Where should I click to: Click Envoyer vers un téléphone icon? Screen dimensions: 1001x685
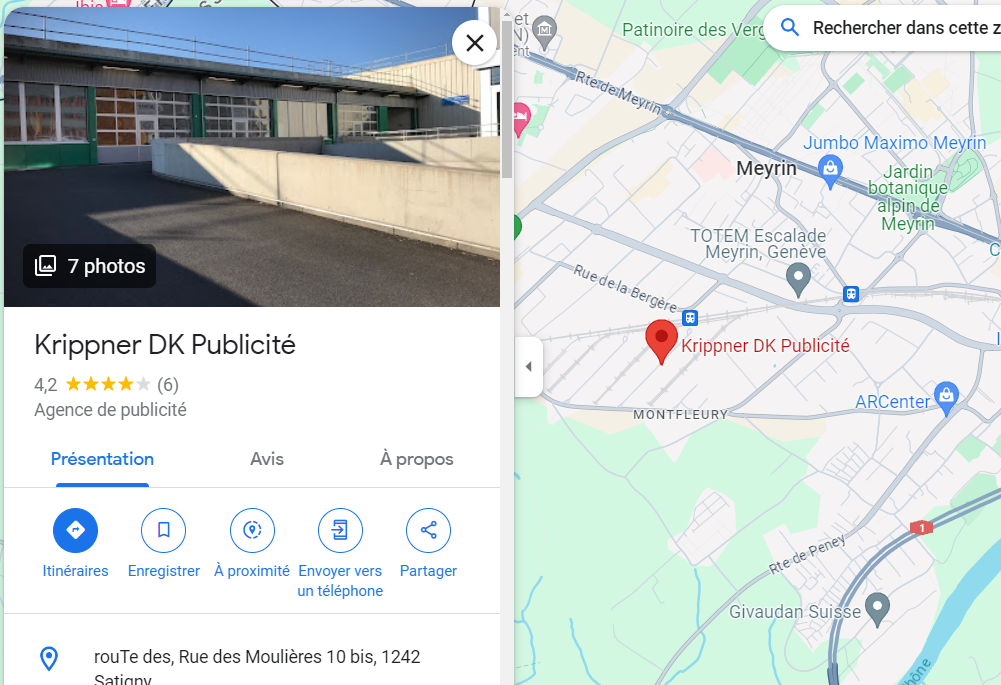pos(340,530)
